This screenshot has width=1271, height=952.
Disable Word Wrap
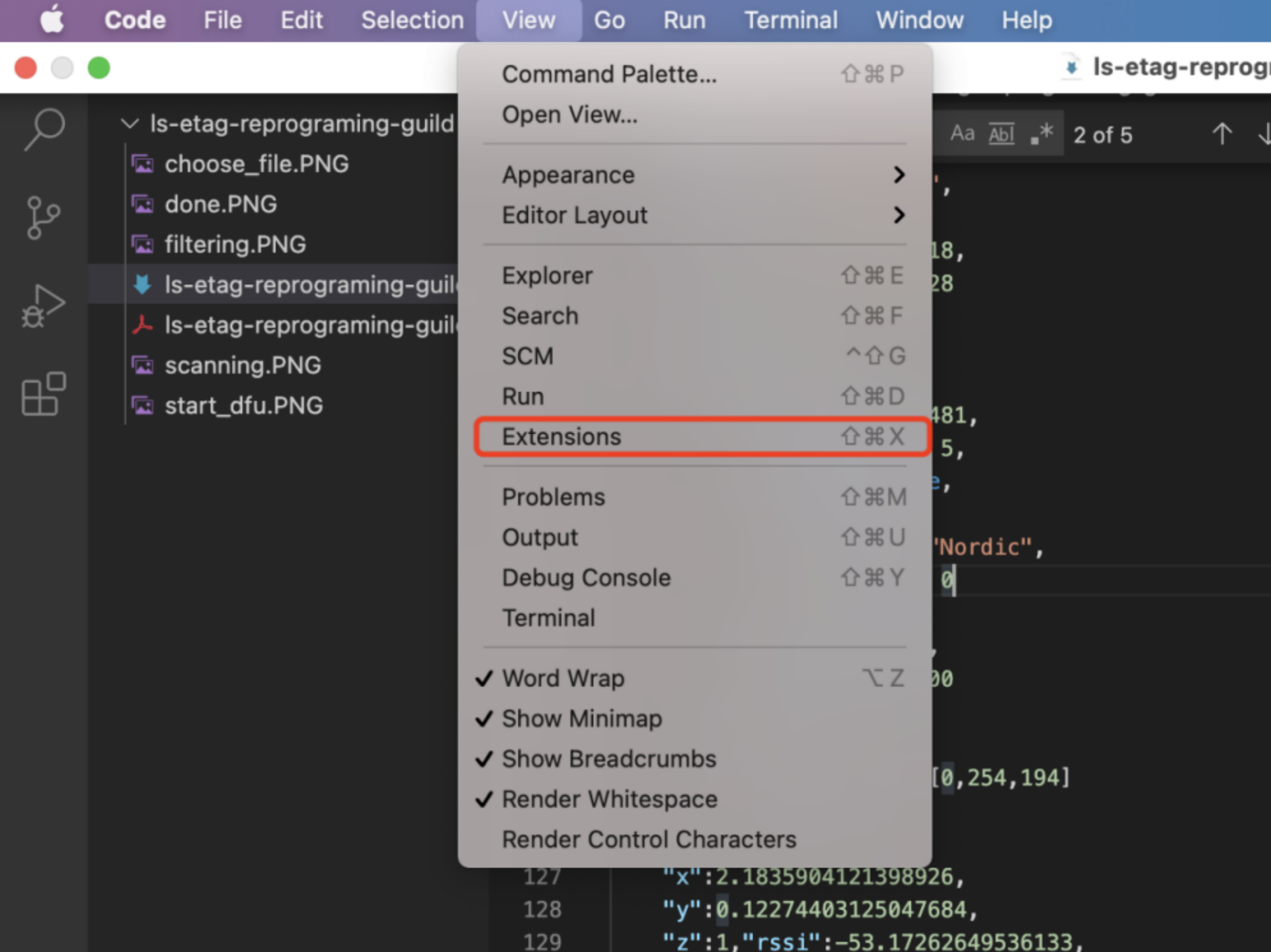point(562,678)
